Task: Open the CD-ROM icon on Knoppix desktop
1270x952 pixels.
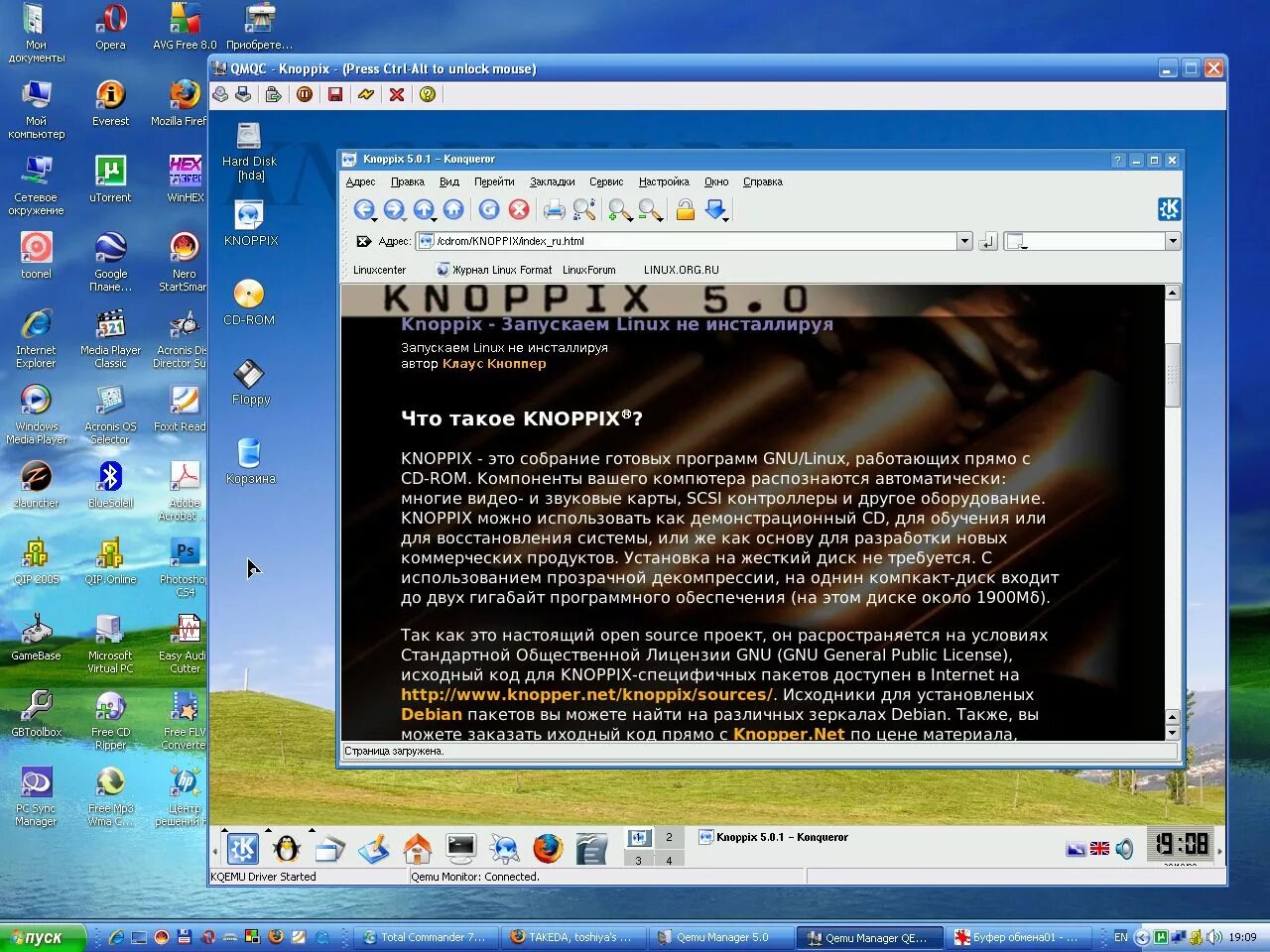Action: [x=249, y=302]
